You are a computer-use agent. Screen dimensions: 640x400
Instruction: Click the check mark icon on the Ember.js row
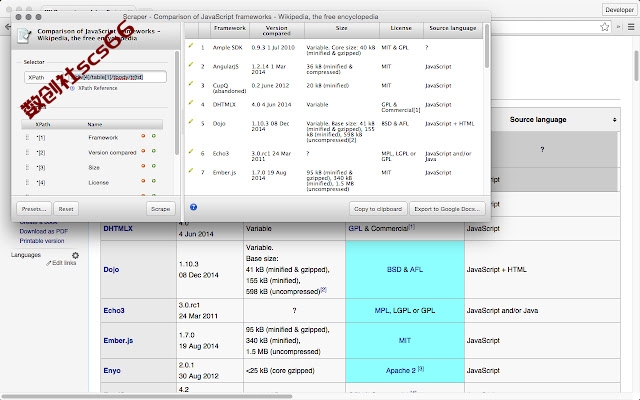point(191,171)
